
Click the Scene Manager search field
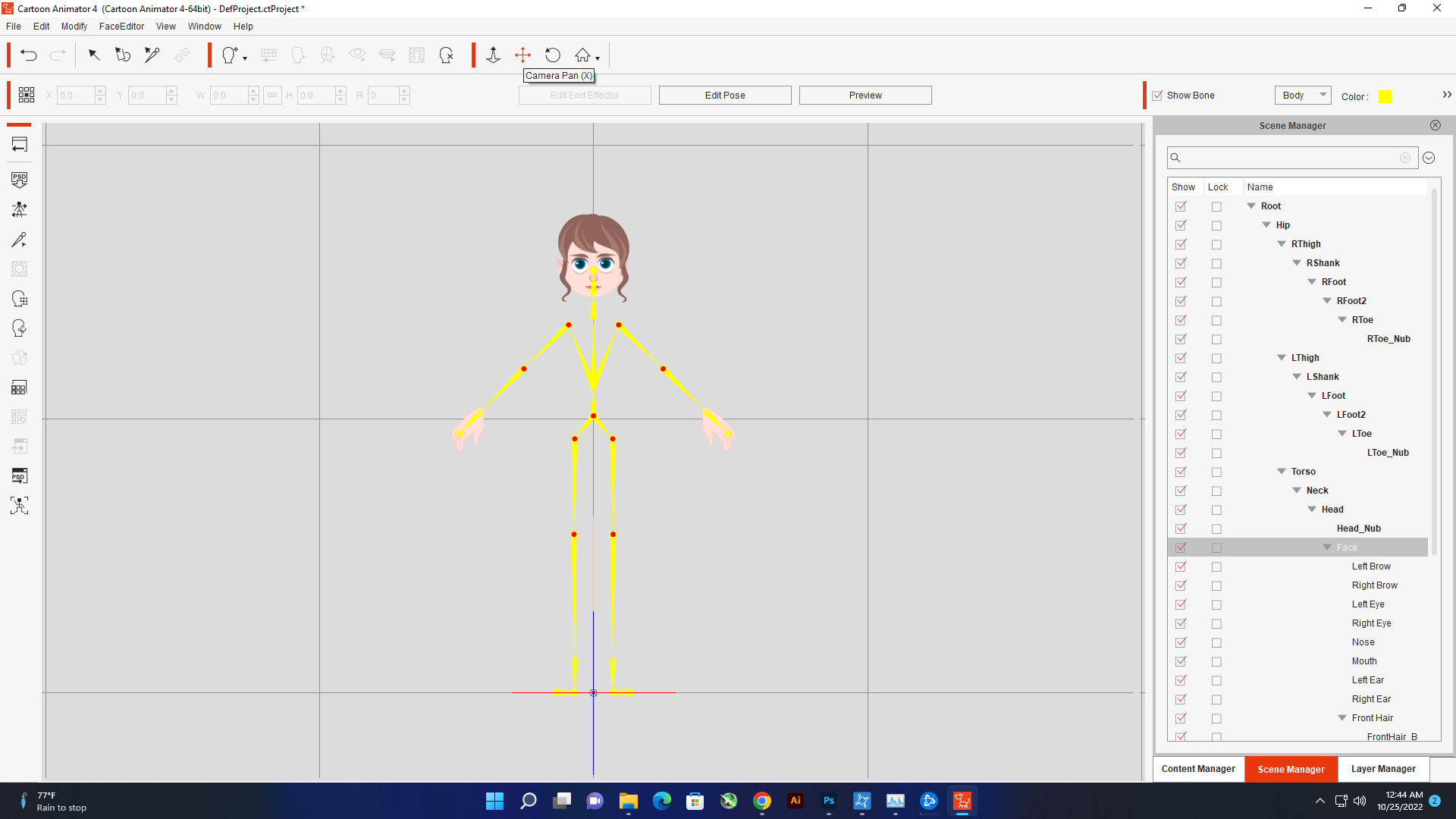coord(1291,158)
